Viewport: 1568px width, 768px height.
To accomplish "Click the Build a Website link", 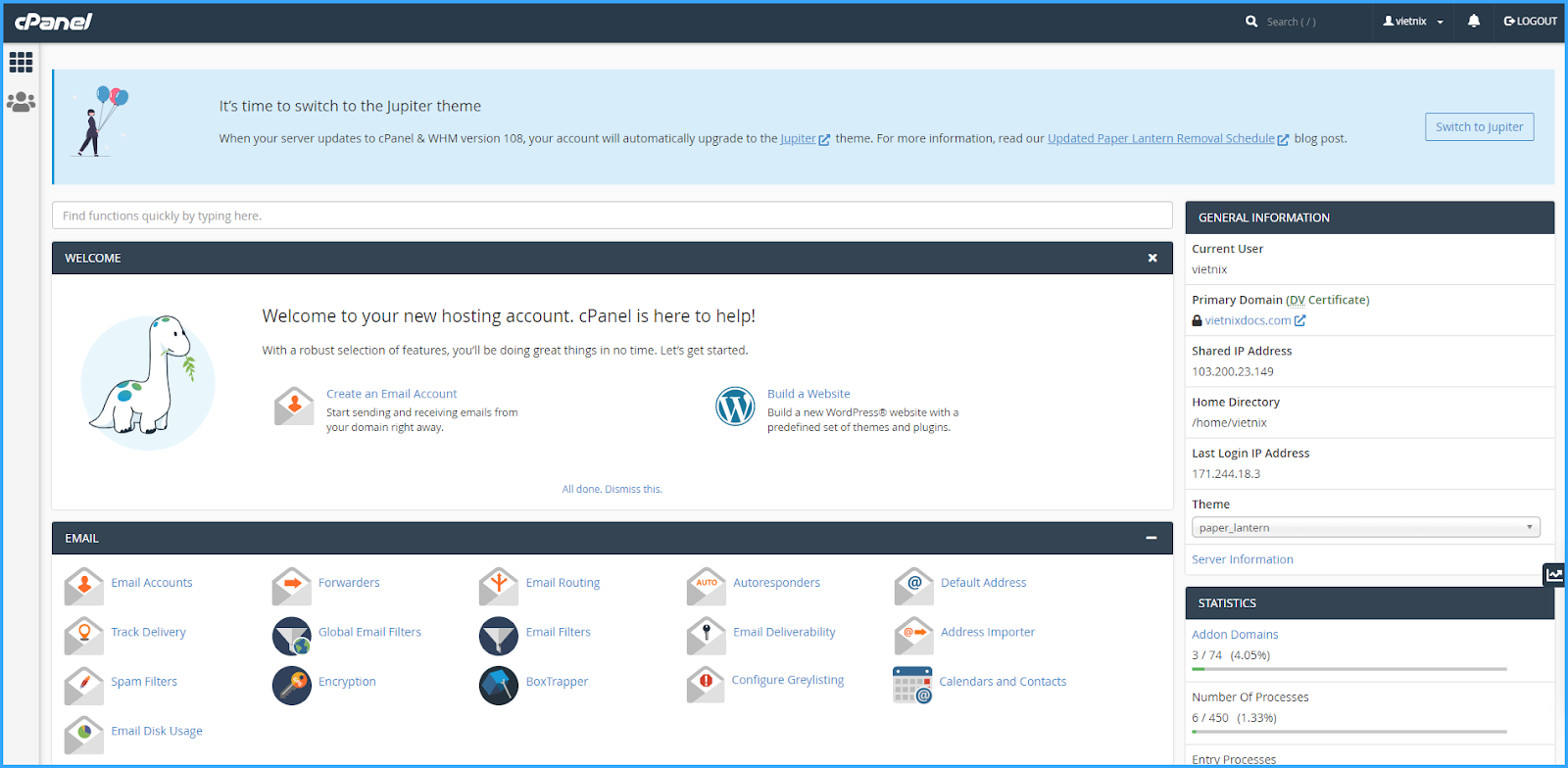I will click(x=808, y=394).
